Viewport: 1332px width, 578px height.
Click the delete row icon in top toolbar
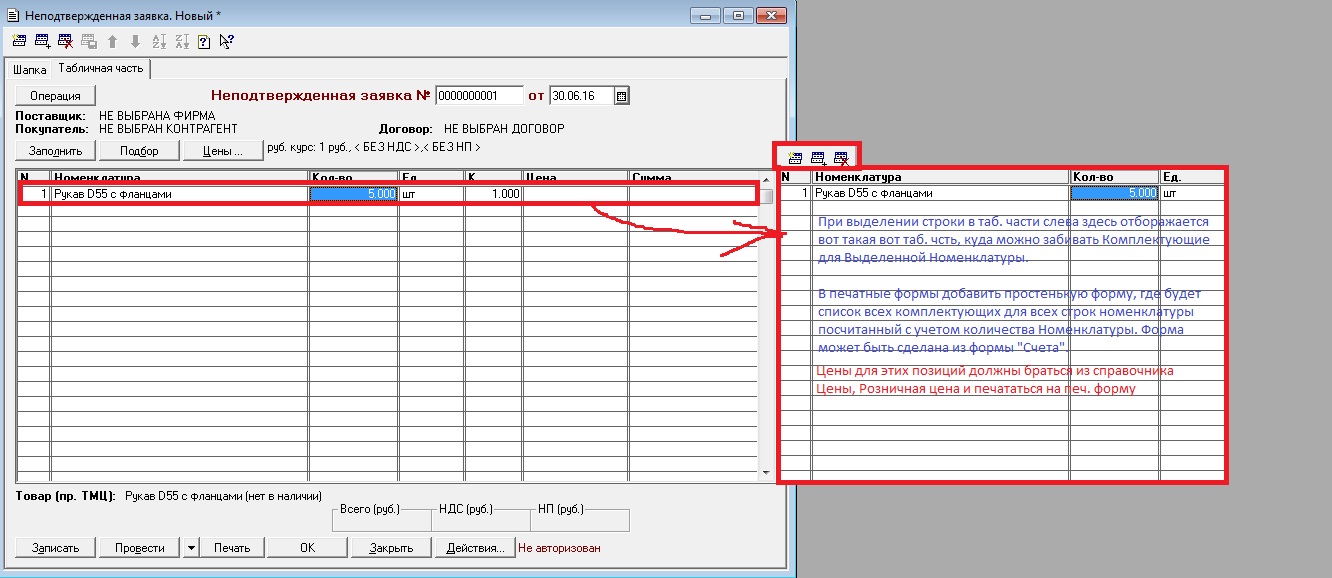pyautogui.click(x=65, y=41)
